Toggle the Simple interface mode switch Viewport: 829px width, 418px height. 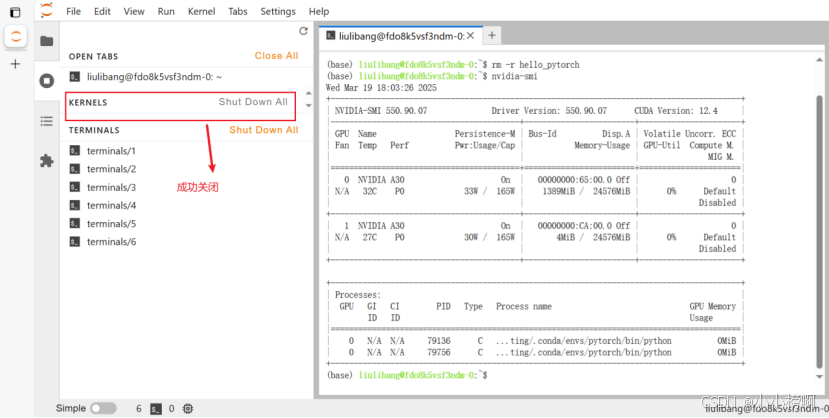[103, 408]
